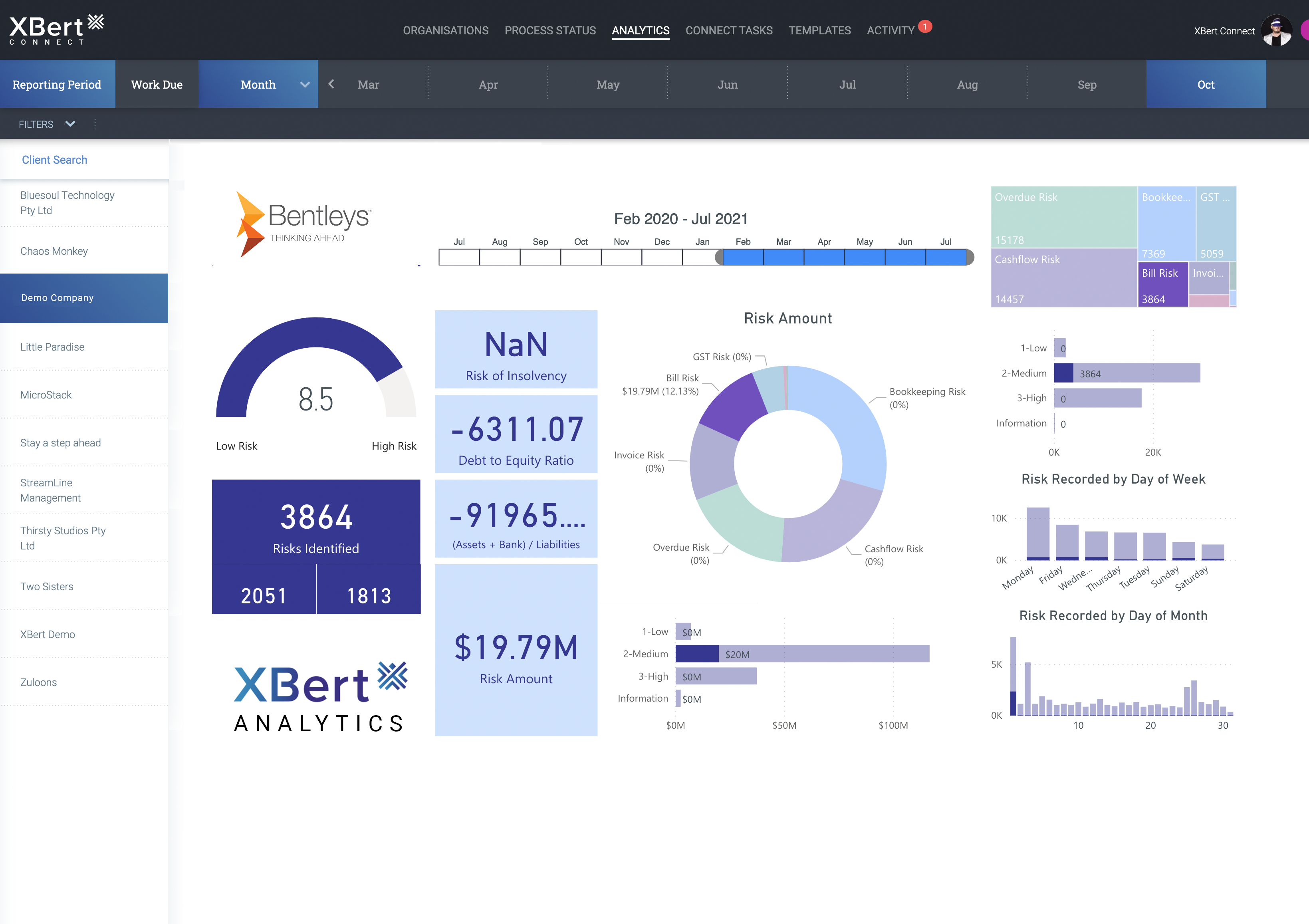Viewport: 1309px width, 924px height.
Task: Expand the Month period dropdown
Action: point(304,85)
